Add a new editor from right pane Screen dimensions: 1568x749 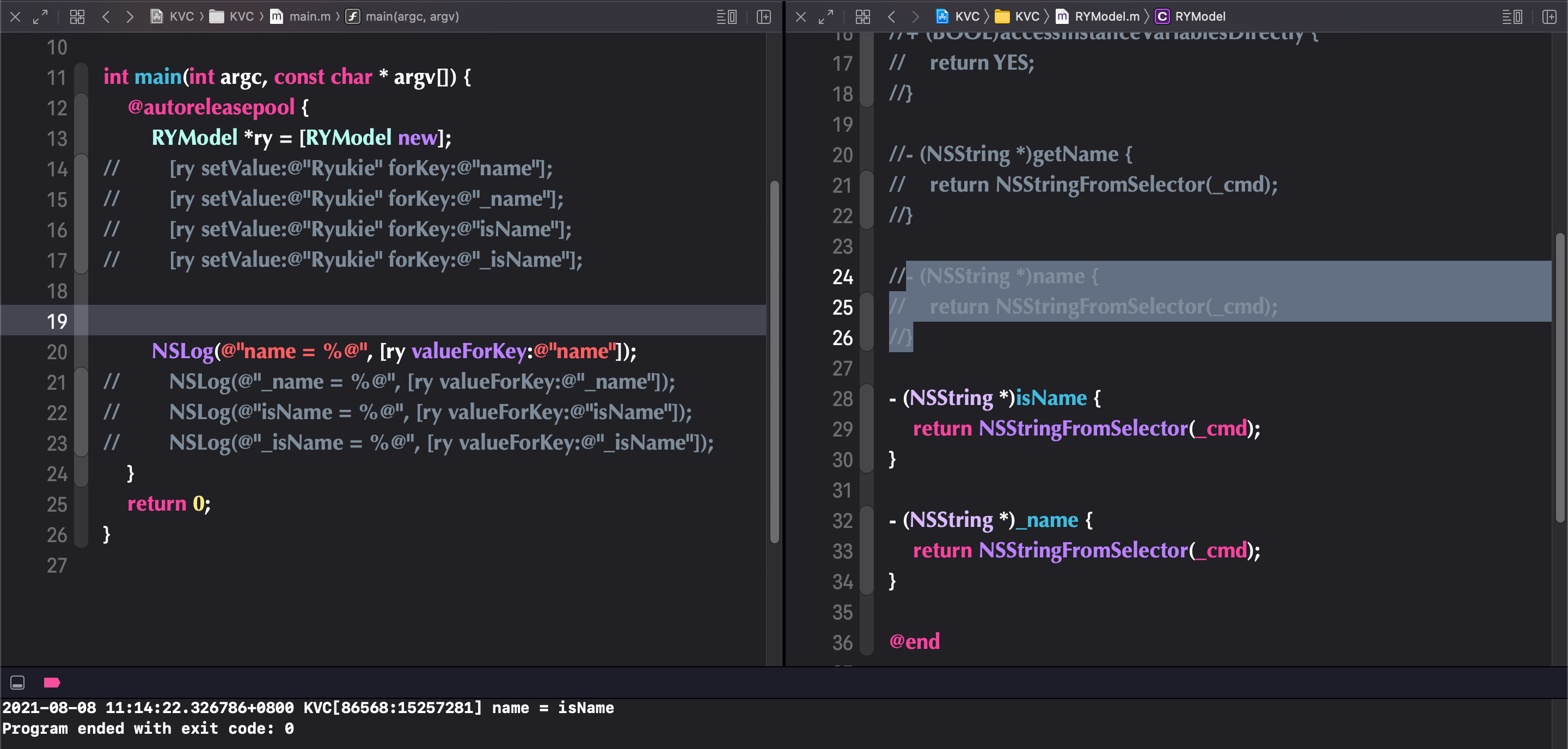point(1549,17)
